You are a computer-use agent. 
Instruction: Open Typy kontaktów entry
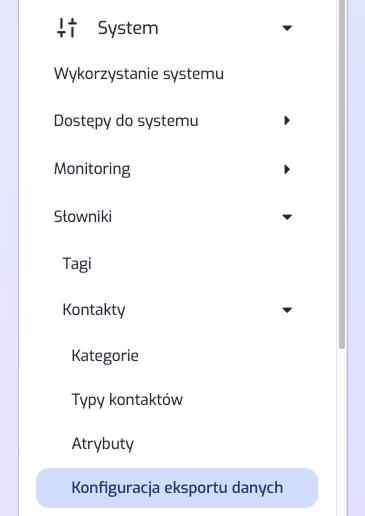(x=127, y=399)
